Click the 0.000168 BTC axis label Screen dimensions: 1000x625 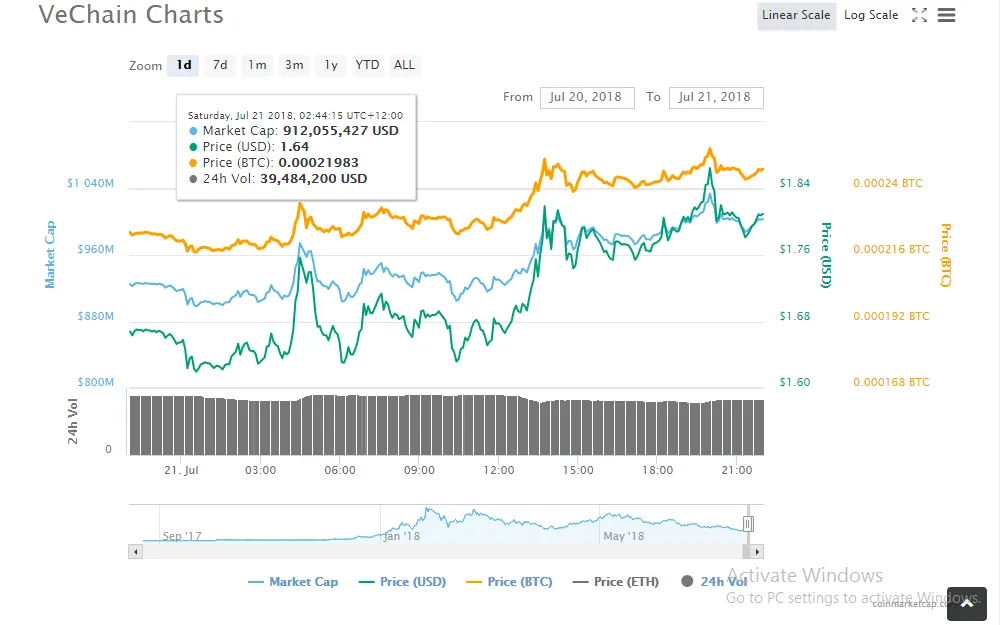(891, 382)
